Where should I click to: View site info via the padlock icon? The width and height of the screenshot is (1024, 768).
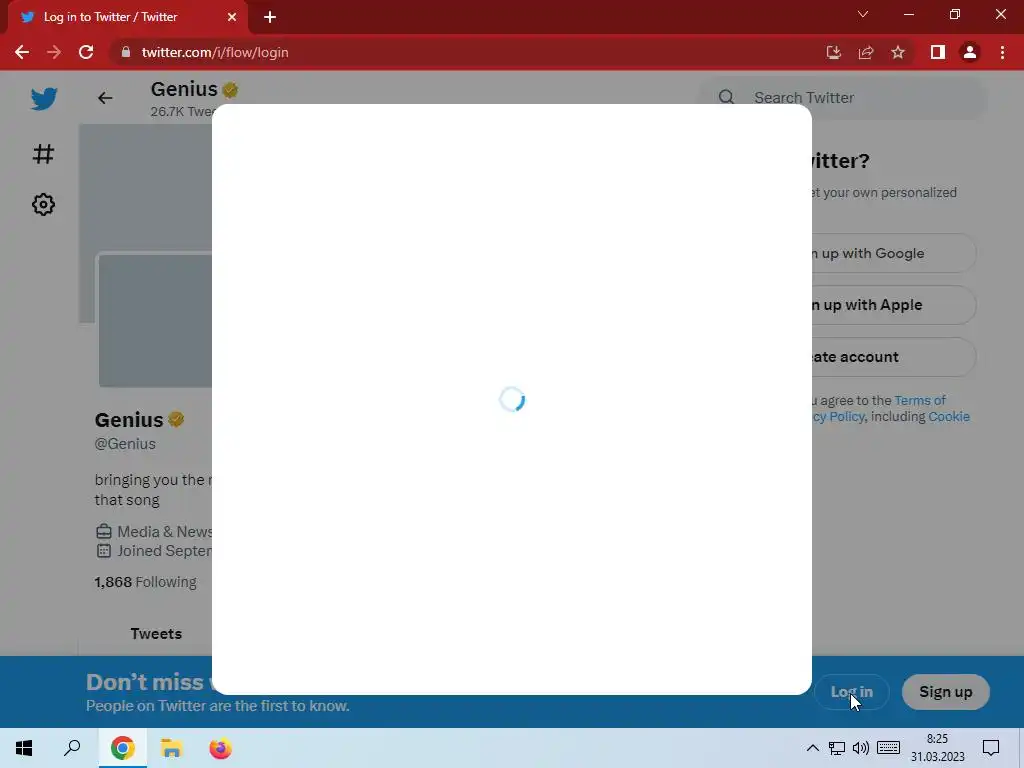point(126,52)
